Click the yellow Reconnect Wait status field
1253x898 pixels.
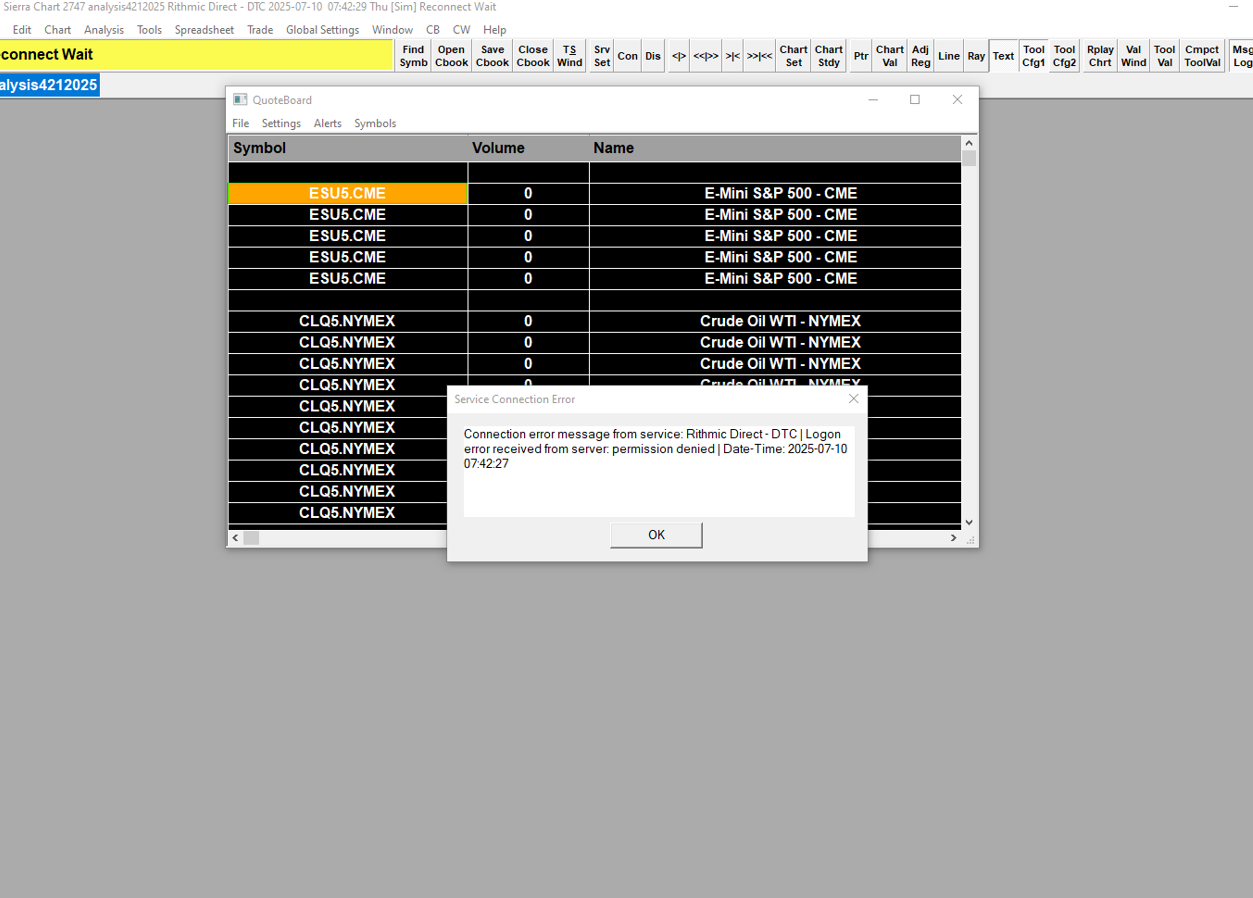196,55
